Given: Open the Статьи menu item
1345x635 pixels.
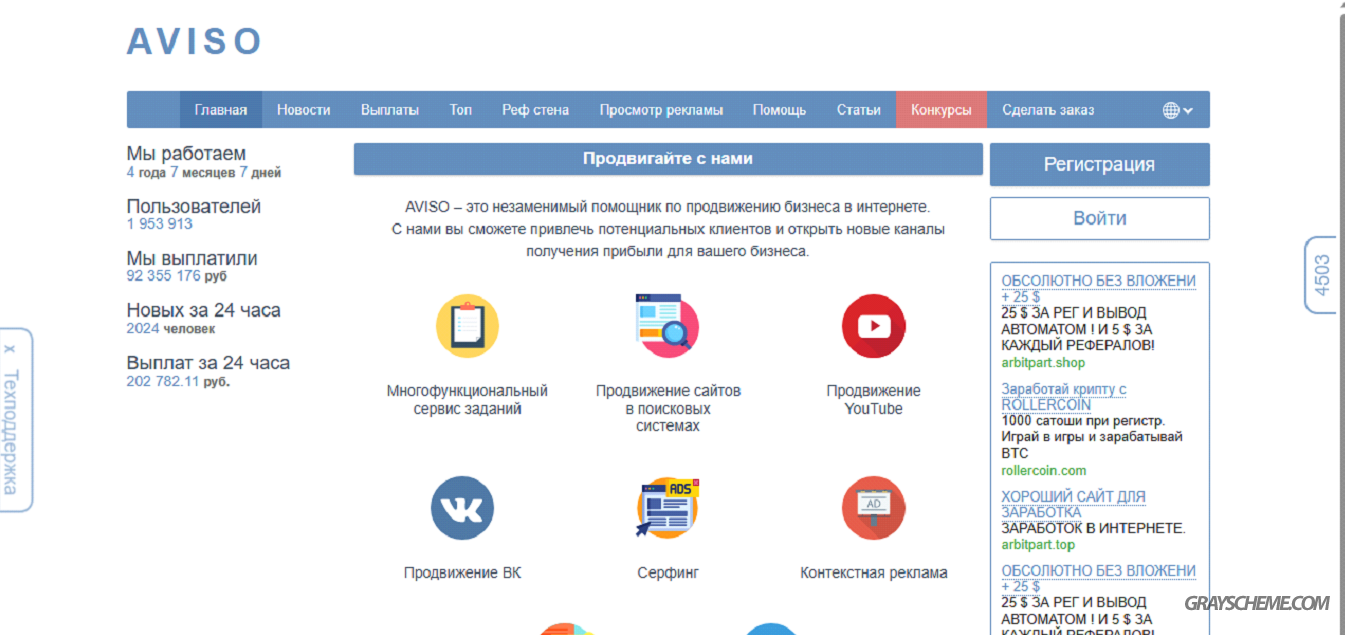Looking at the screenshot, I should point(859,110).
